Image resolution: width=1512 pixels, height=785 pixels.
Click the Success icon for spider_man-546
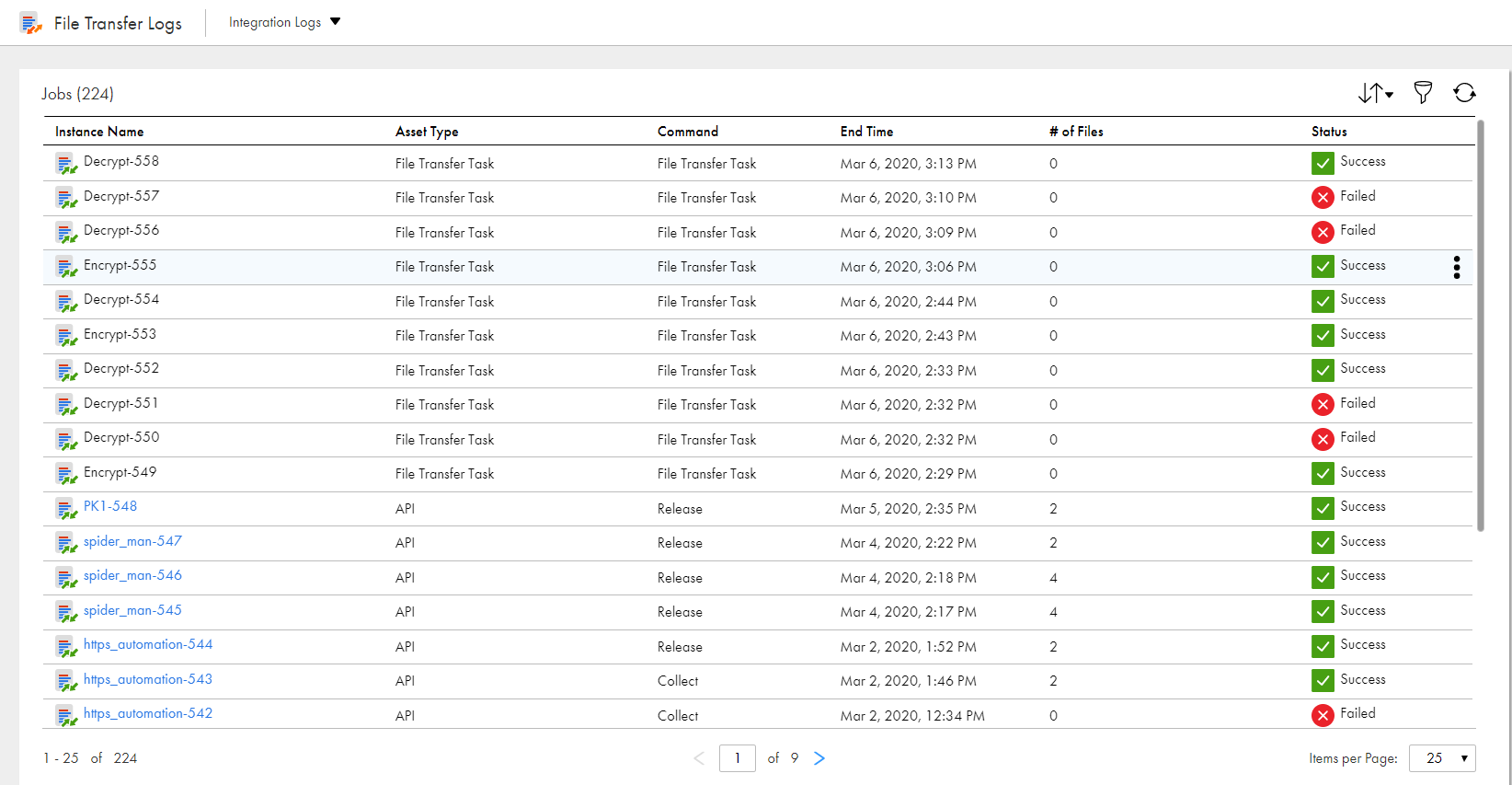tap(1323, 577)
